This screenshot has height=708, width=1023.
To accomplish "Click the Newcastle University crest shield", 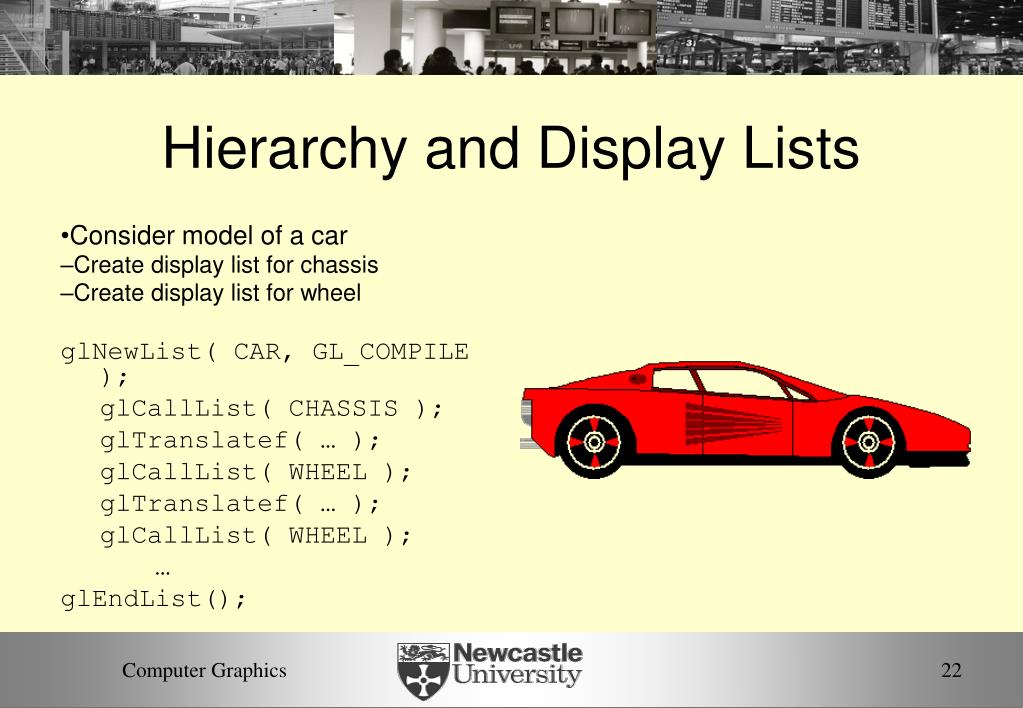I will pos(423,671).
